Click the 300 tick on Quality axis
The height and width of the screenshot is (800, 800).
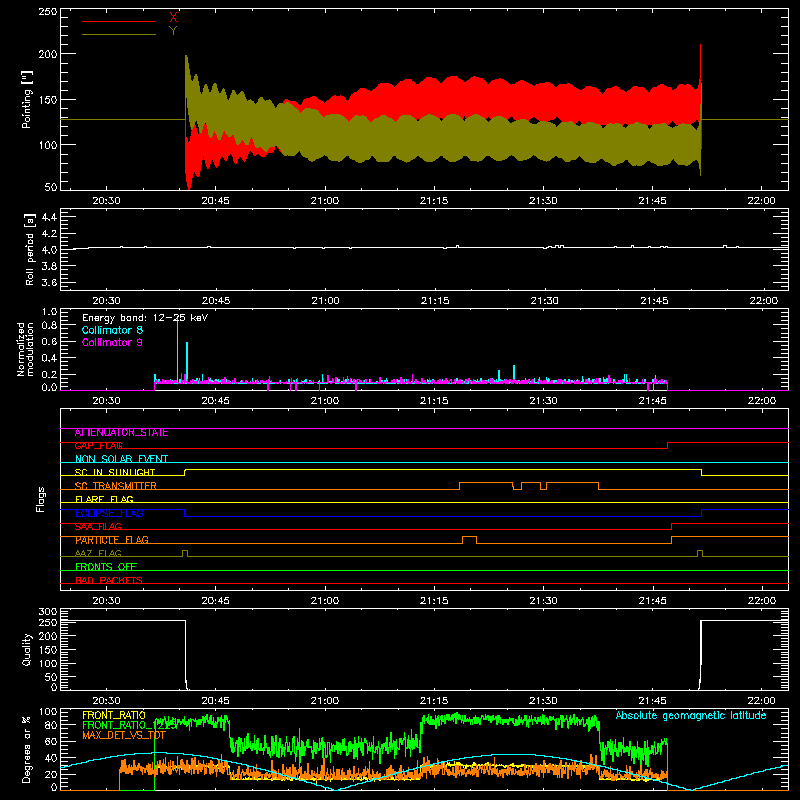[48, 612]
